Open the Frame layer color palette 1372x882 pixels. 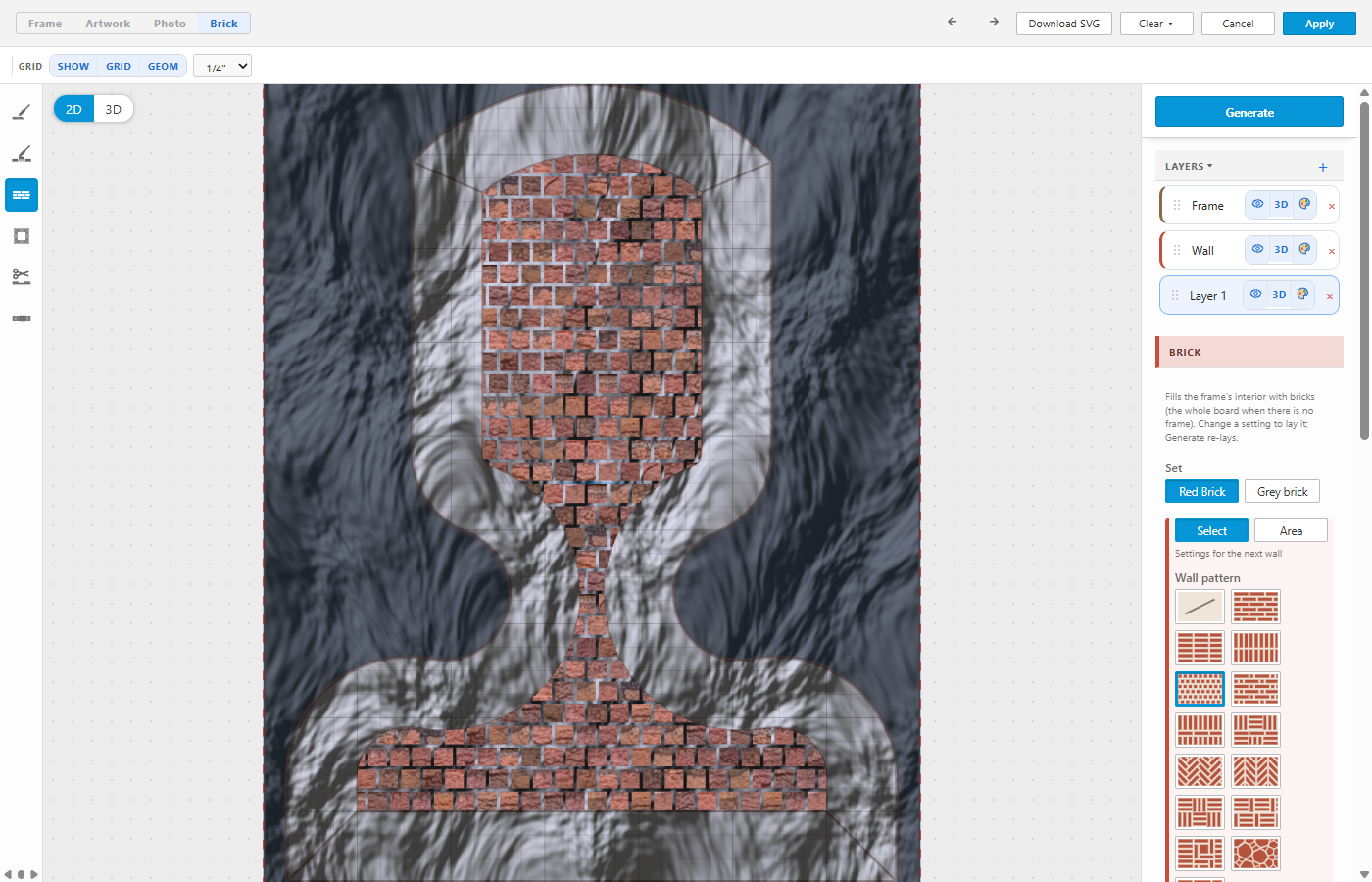(1304, 204)
